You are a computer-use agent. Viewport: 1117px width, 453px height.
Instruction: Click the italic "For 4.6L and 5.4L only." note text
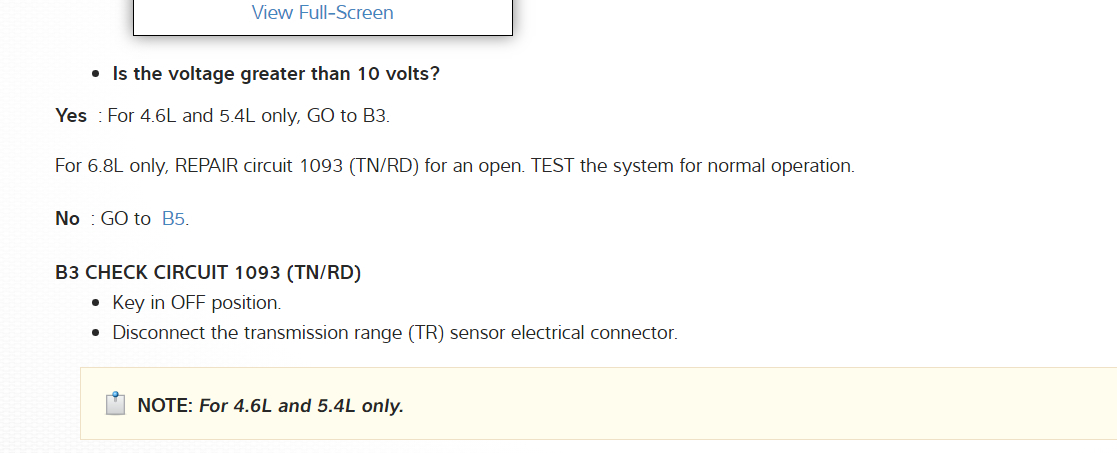click(x=301, y=406)
